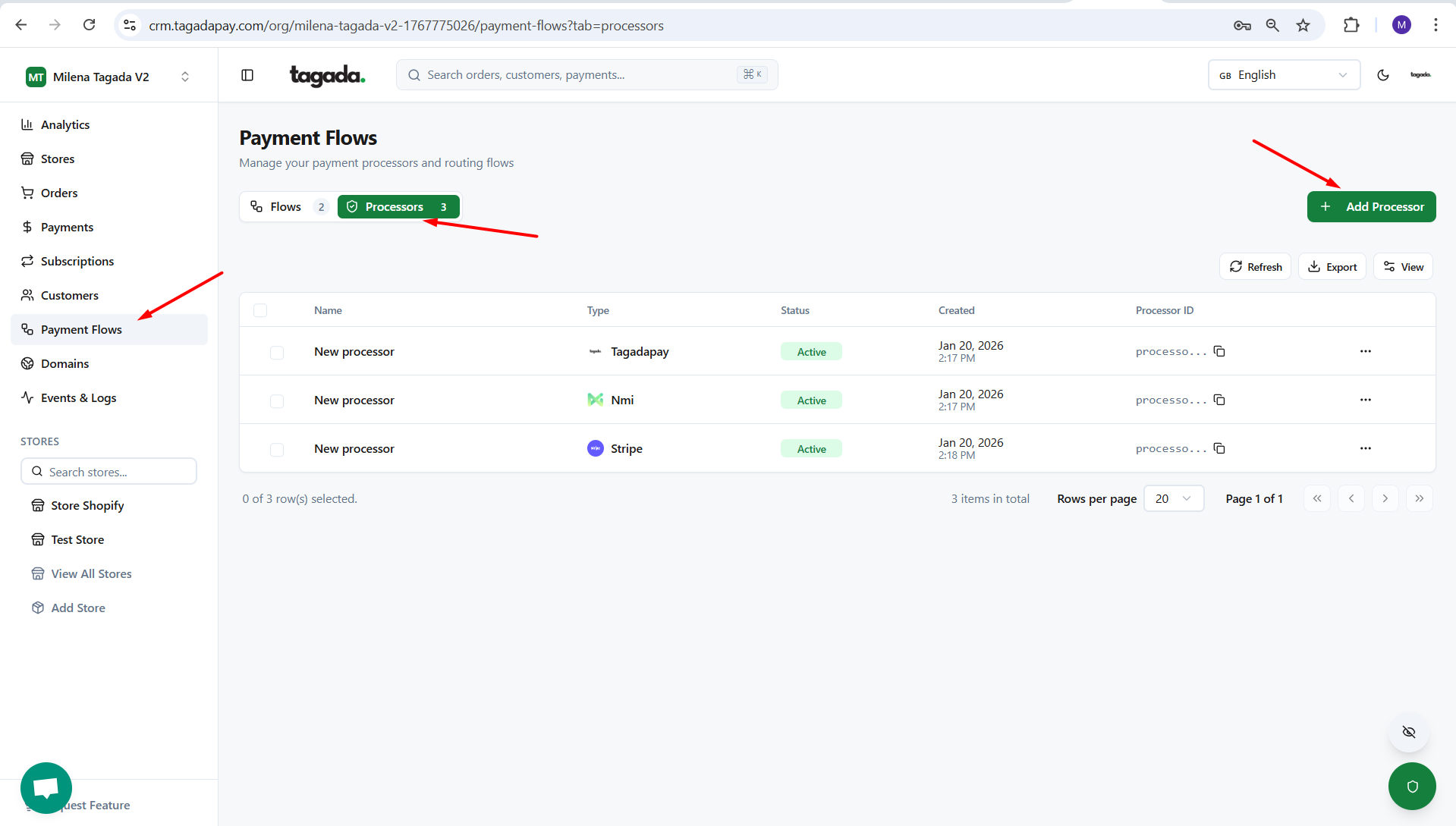1456x826 pixels.
Task: Check the Tagadapay processor row checkbox
Action: [x=277, y=353]
